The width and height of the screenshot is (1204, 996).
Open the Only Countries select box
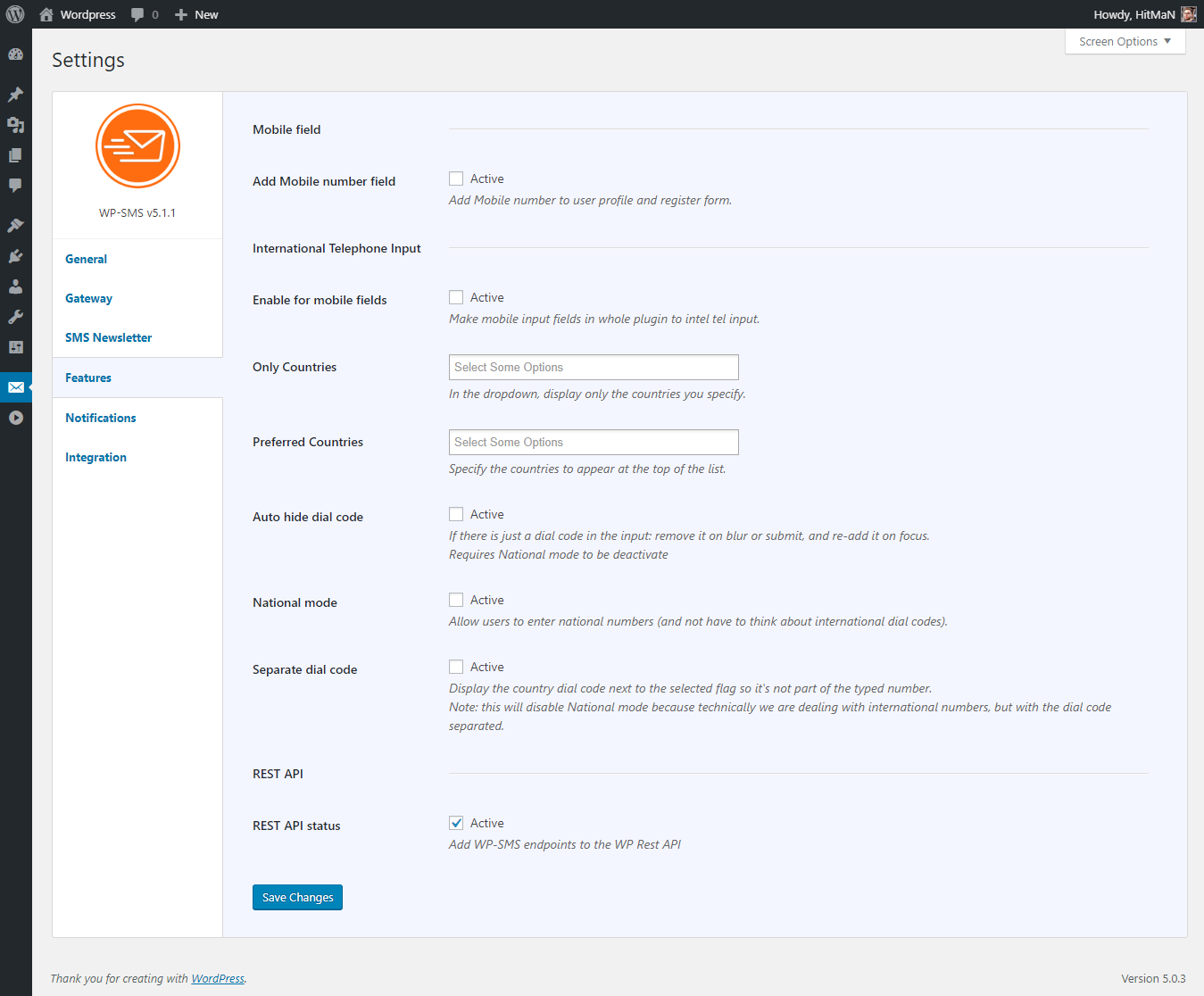pyautogui.click(x=594, y=367)
